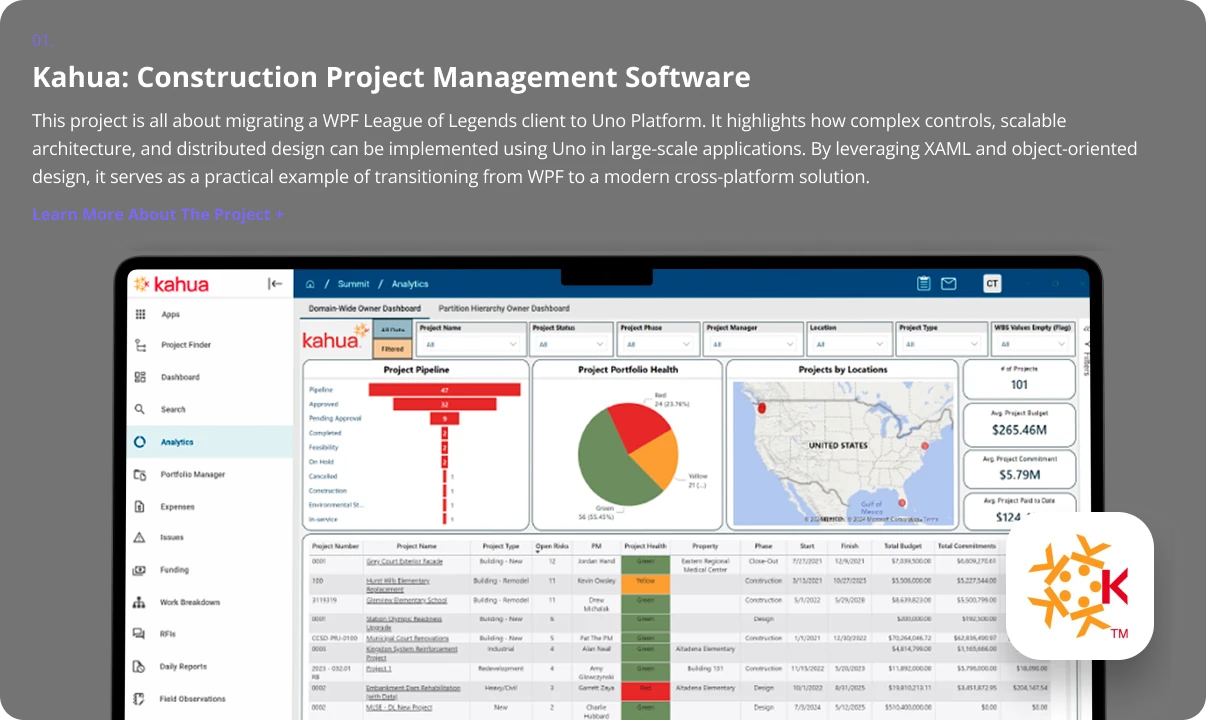Viewport: 1206px width, 720px height.
Task: Click the large Kahua app badge icon
Action: tap(1080, 586)
